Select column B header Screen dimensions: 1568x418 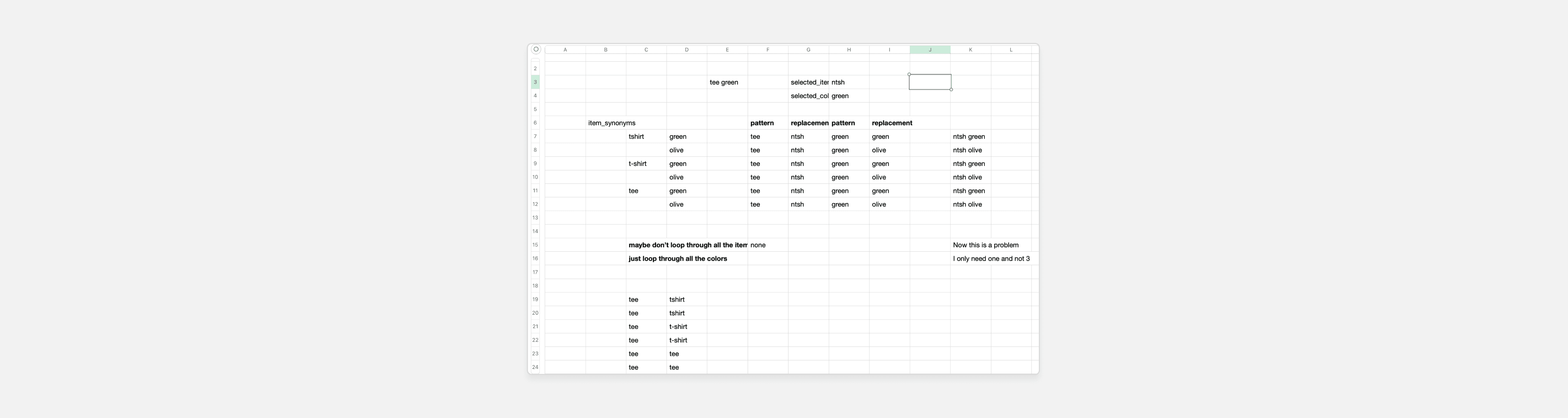[x=606, y=50]
